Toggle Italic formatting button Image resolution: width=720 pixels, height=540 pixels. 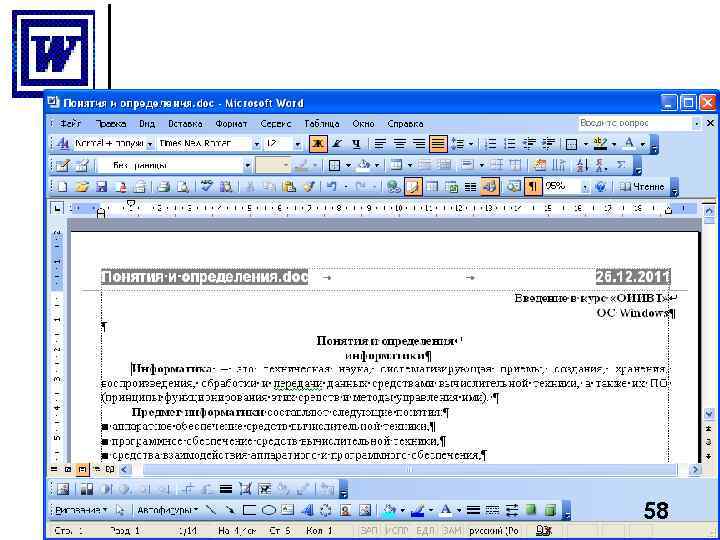click(x=337, y=144)
